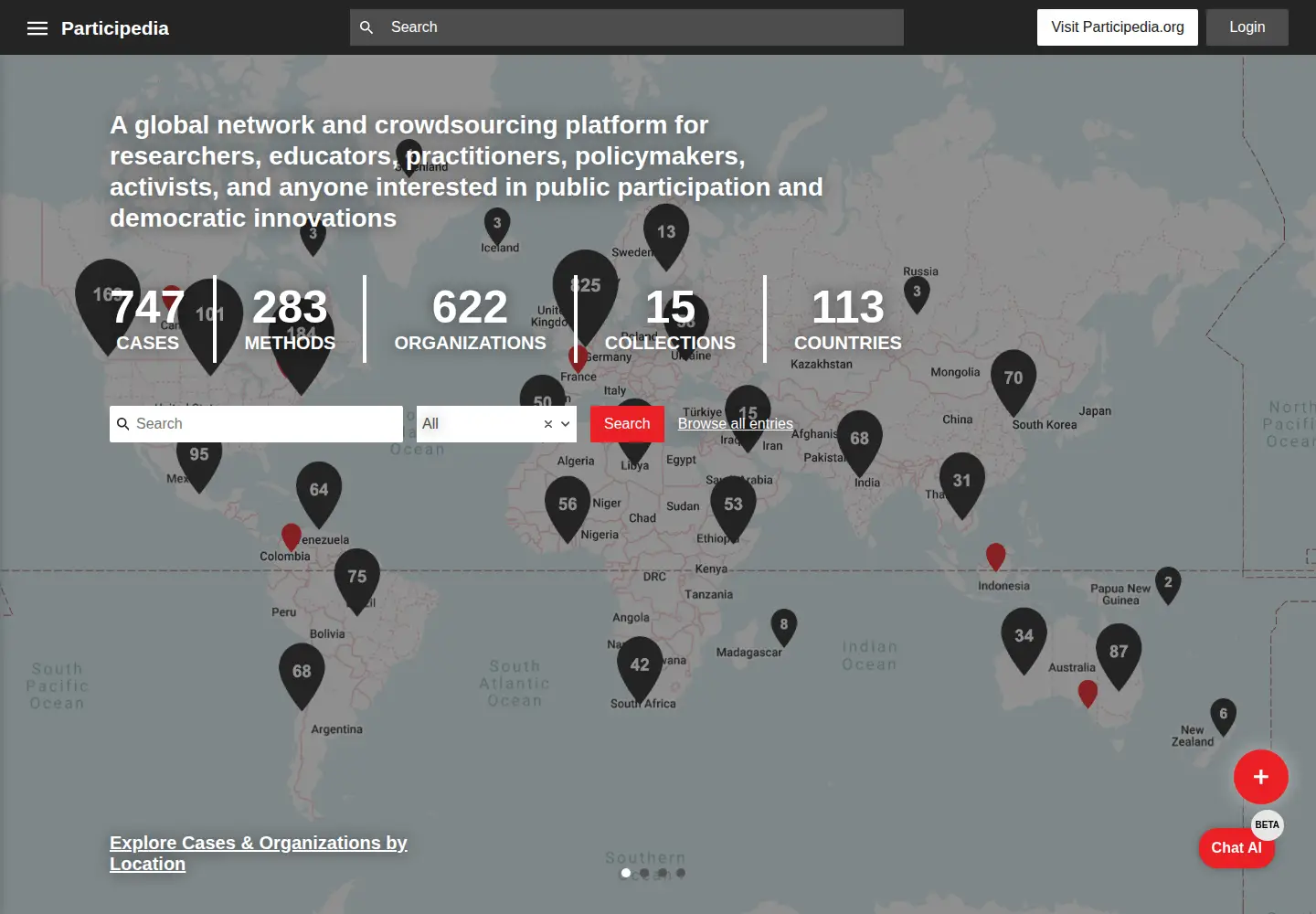Expand the entry type dropdown chevron

tap(566, 424)
